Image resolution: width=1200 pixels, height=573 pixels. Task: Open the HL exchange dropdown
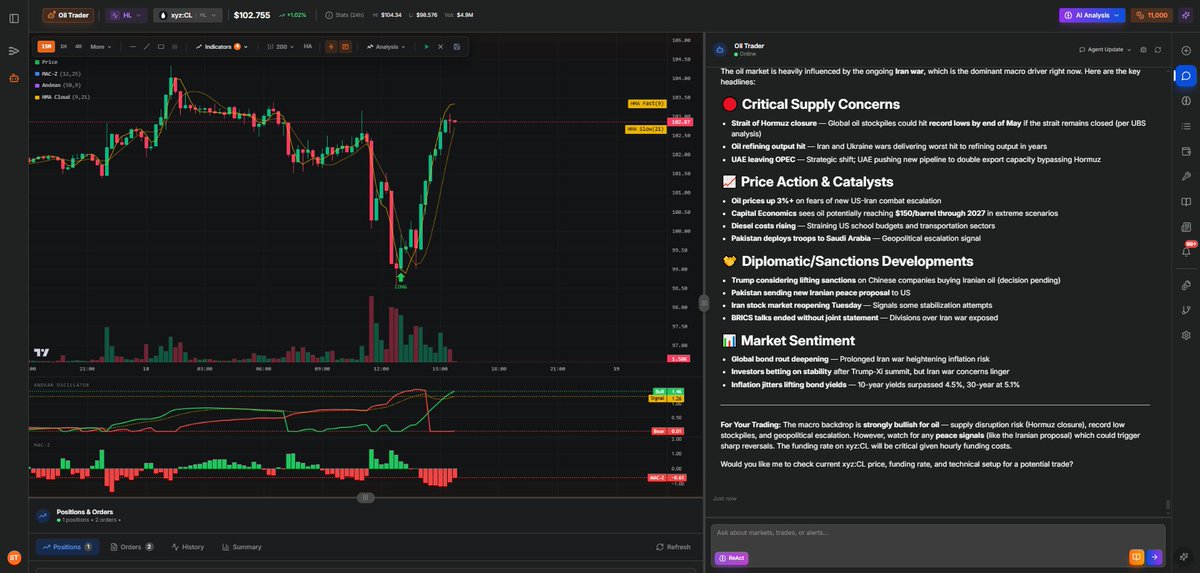pyautogui.click(x=126, y=15)
